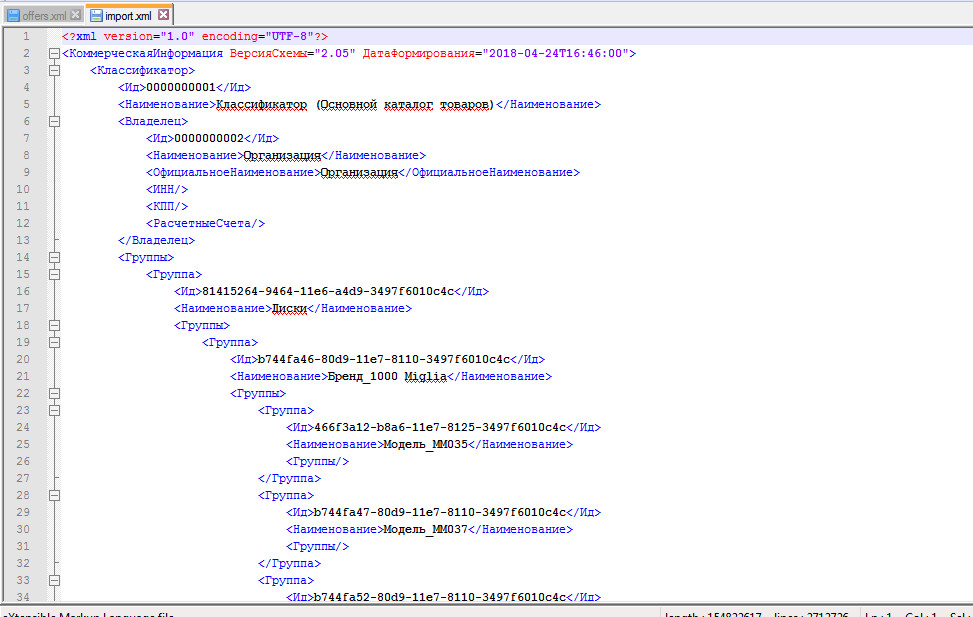
Task: Fold the Владелец element on line 6
Action: (x=54, y=122)
